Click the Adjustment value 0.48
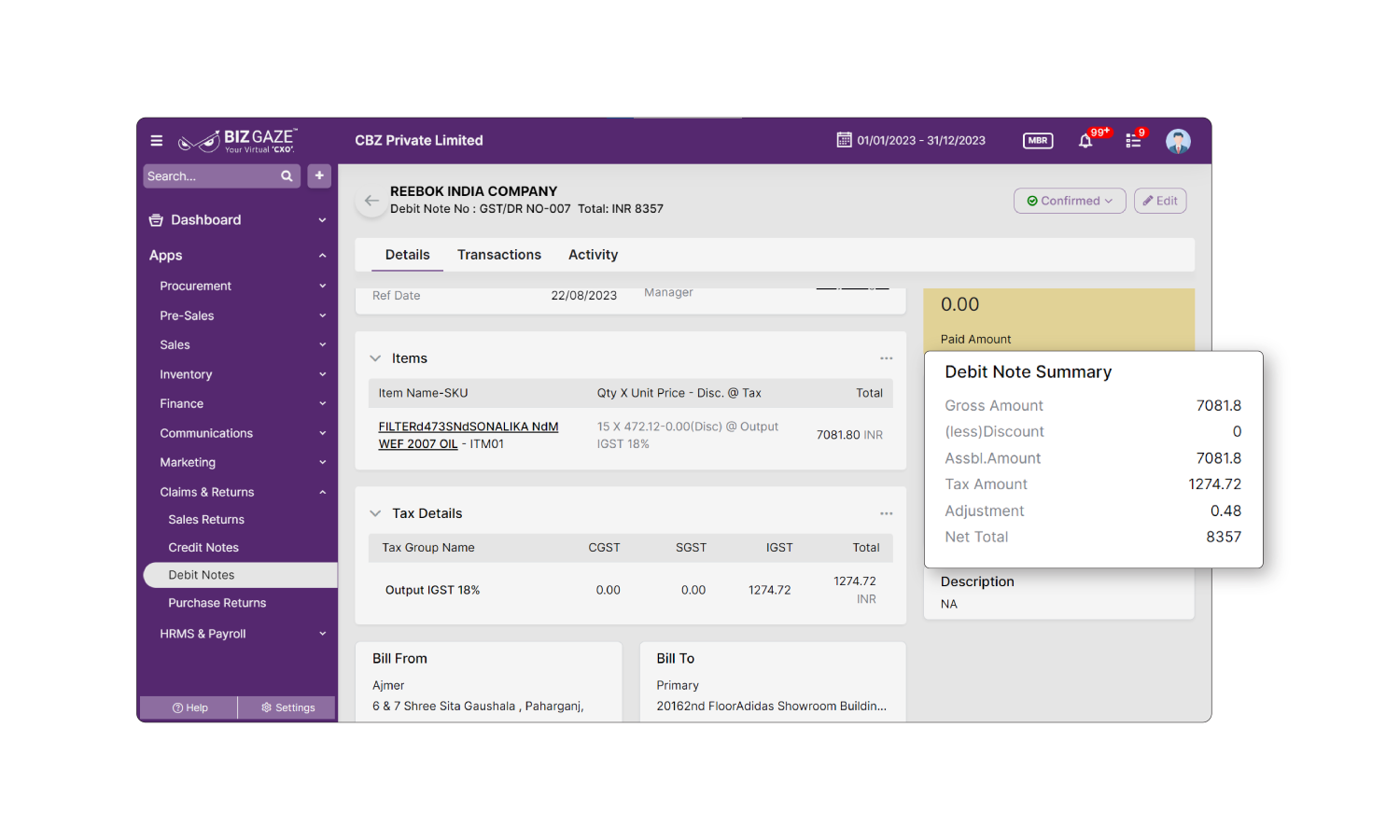The width and height of the screenshot is (1400, 840). click(1225, 511)
